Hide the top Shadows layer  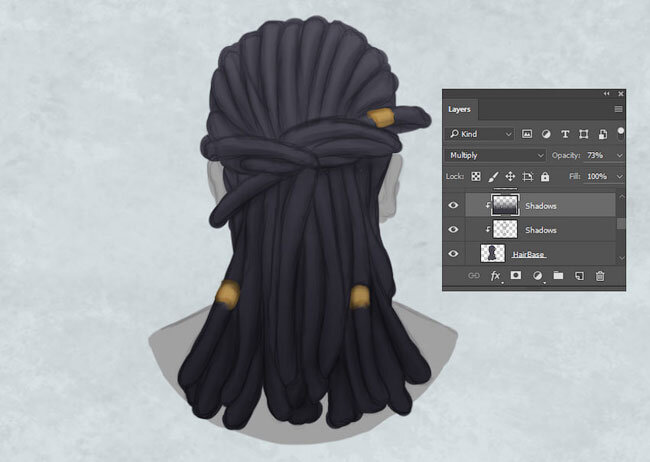click(x=453, y=205)
